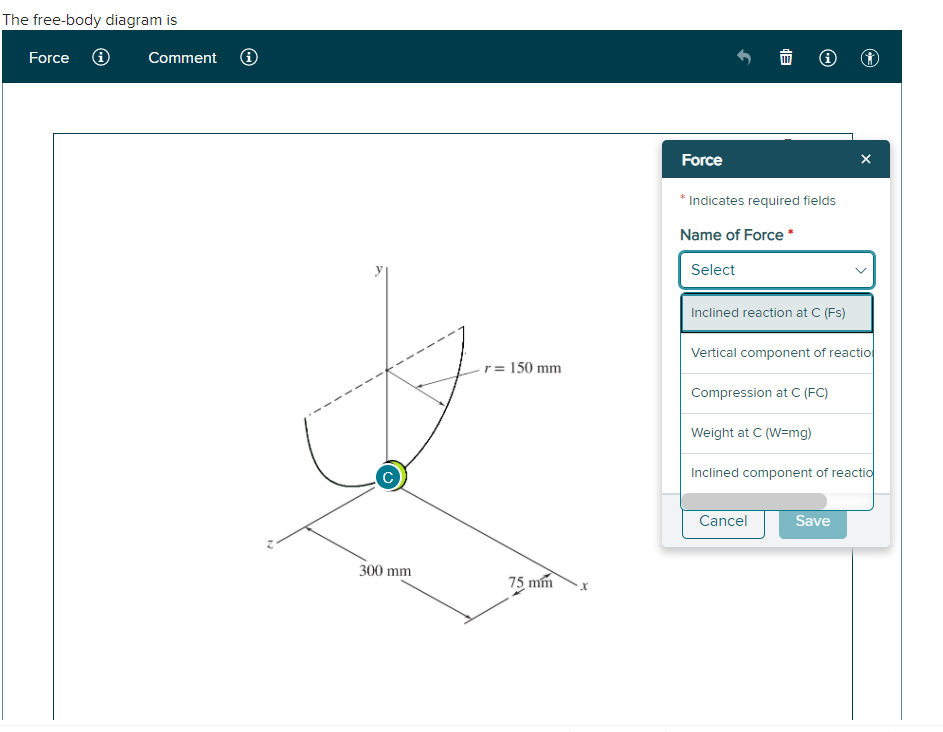Open the Name of Force select dropdown

point(776,269)
